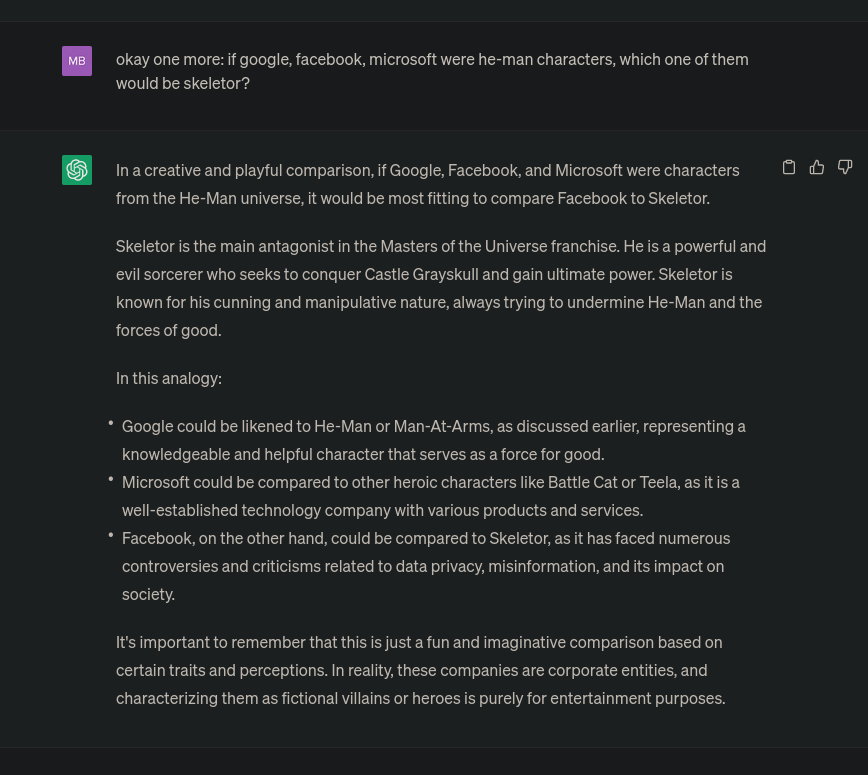Click the user's question about Skeletor
This screenshot has width=868, height=775.
tap(432, 71)
